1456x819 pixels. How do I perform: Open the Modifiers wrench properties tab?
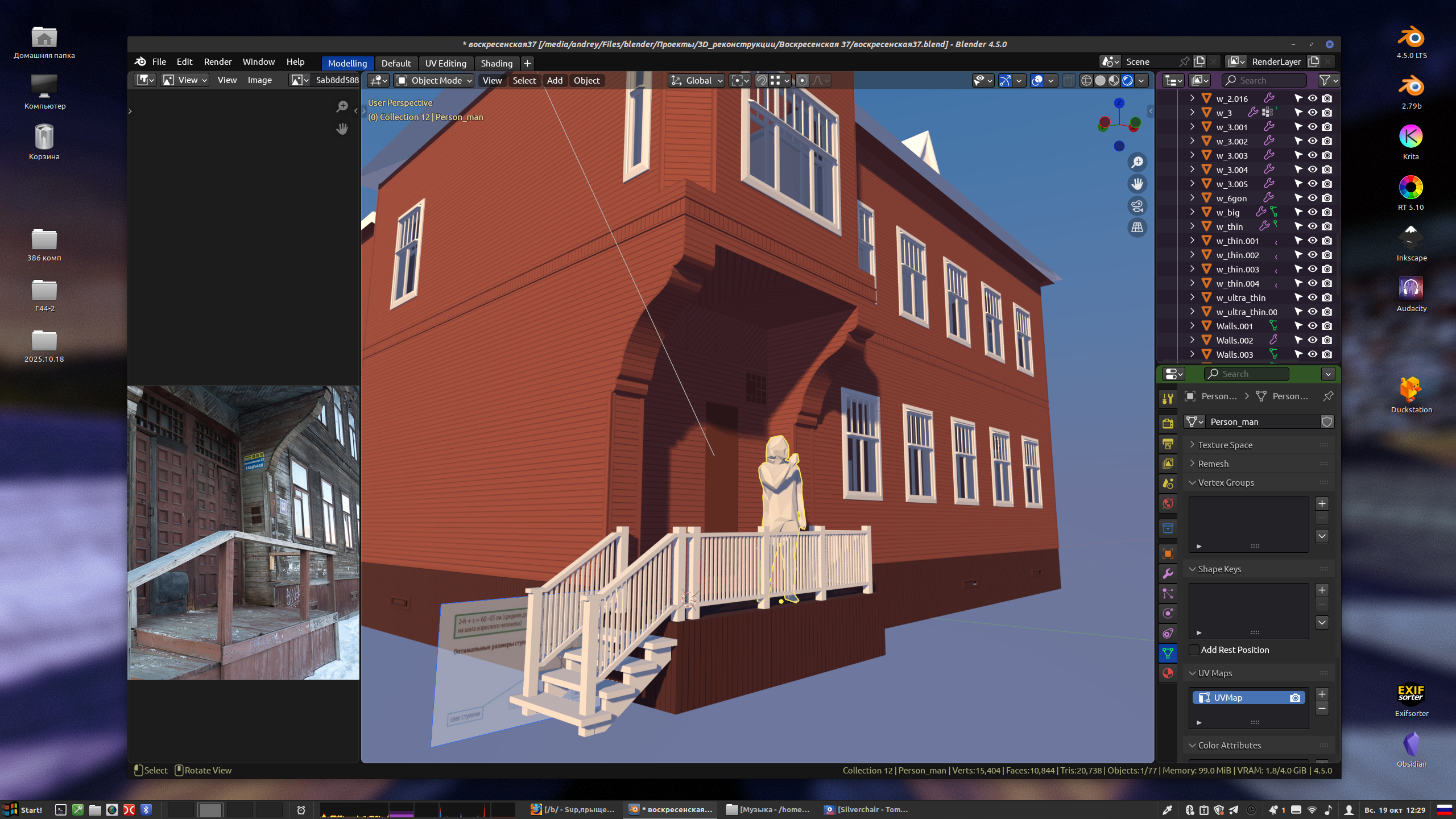[x=1168, y=573]
